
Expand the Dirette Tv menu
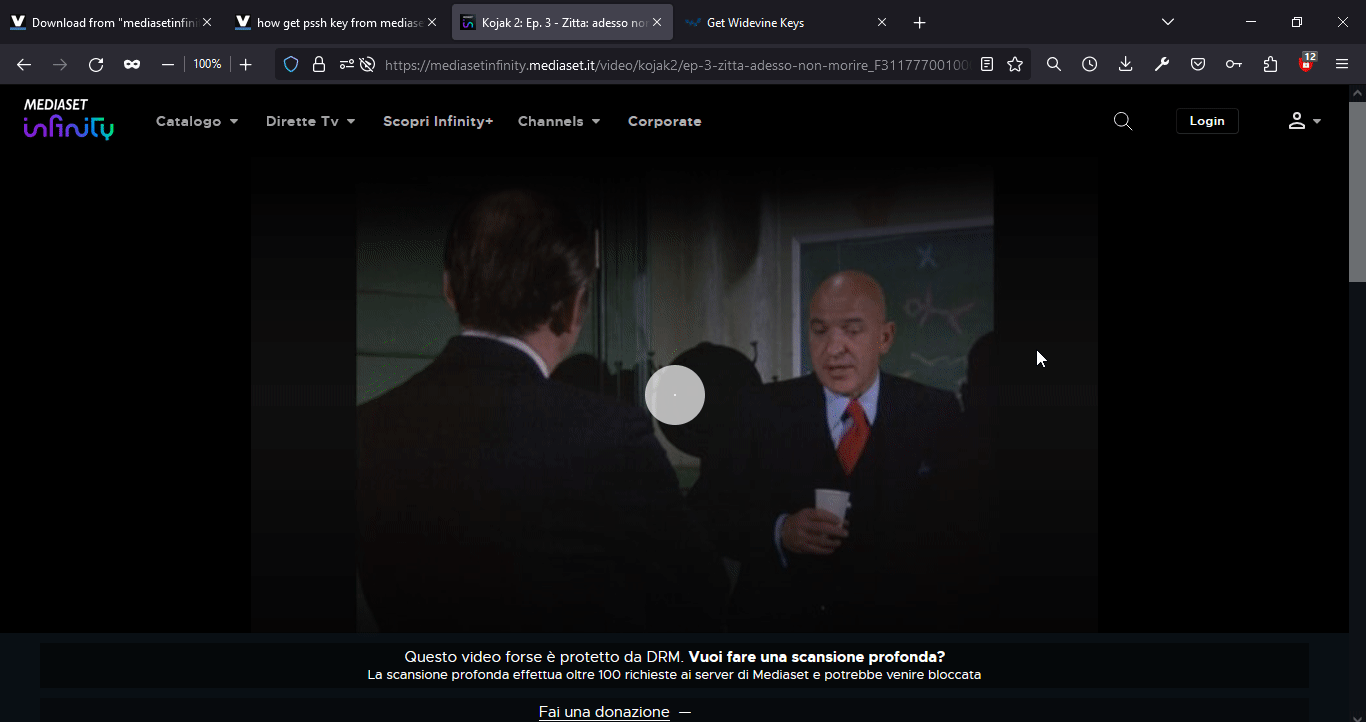[311, 121]
